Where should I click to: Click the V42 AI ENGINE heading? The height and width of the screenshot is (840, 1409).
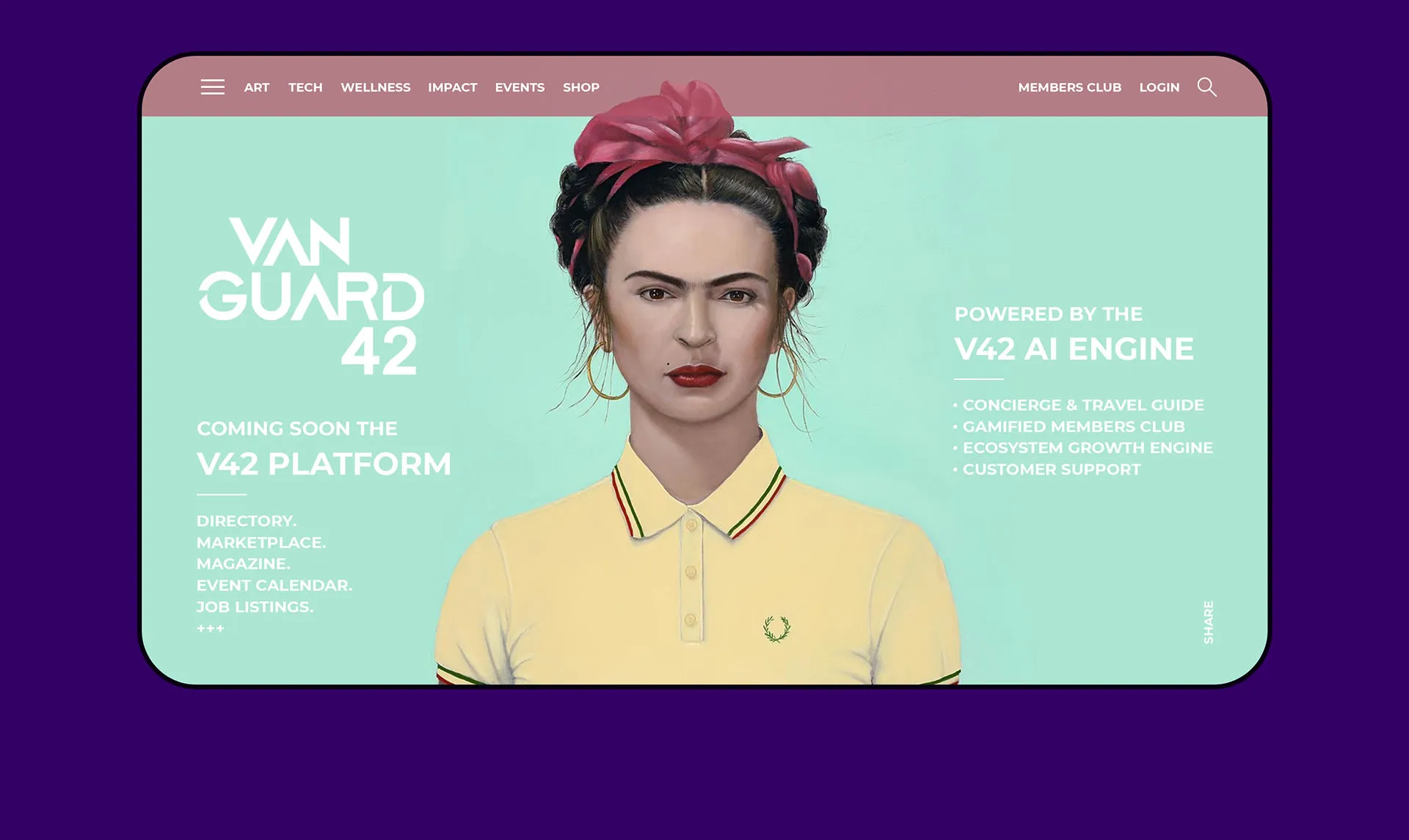1074,349
